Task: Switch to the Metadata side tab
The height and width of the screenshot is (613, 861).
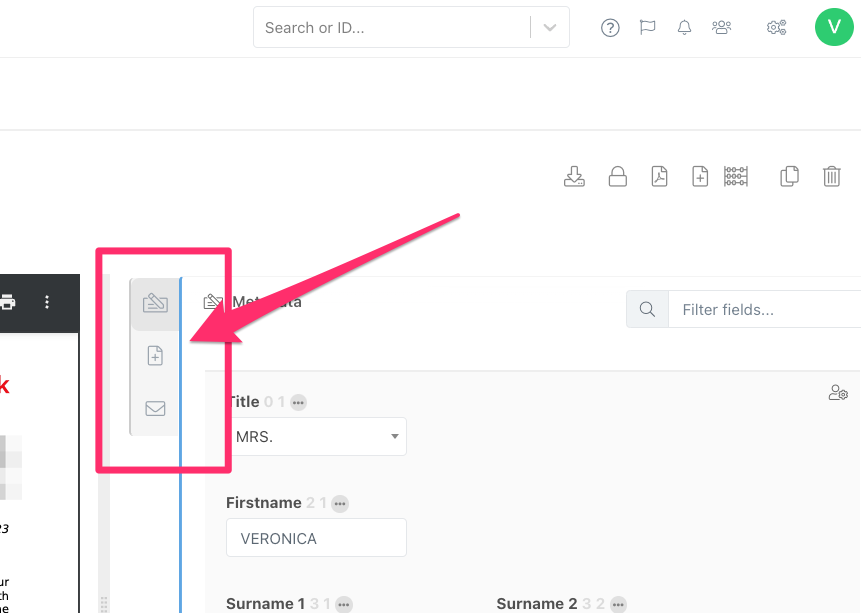Action: (155, 303)
